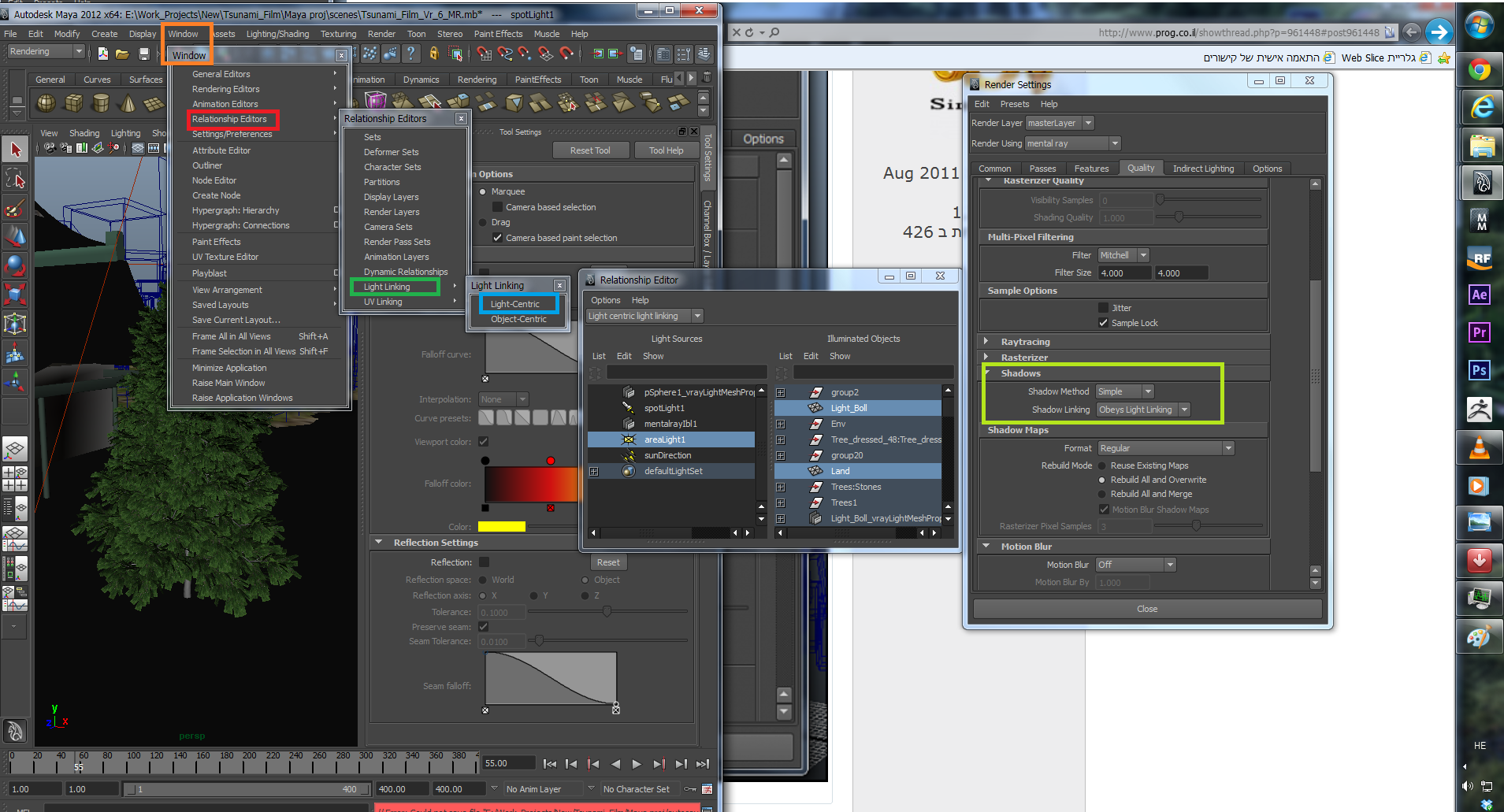Click Presets in Render Settings menu bar
Screen dimensions: 1504x812
click(1015, 104)
